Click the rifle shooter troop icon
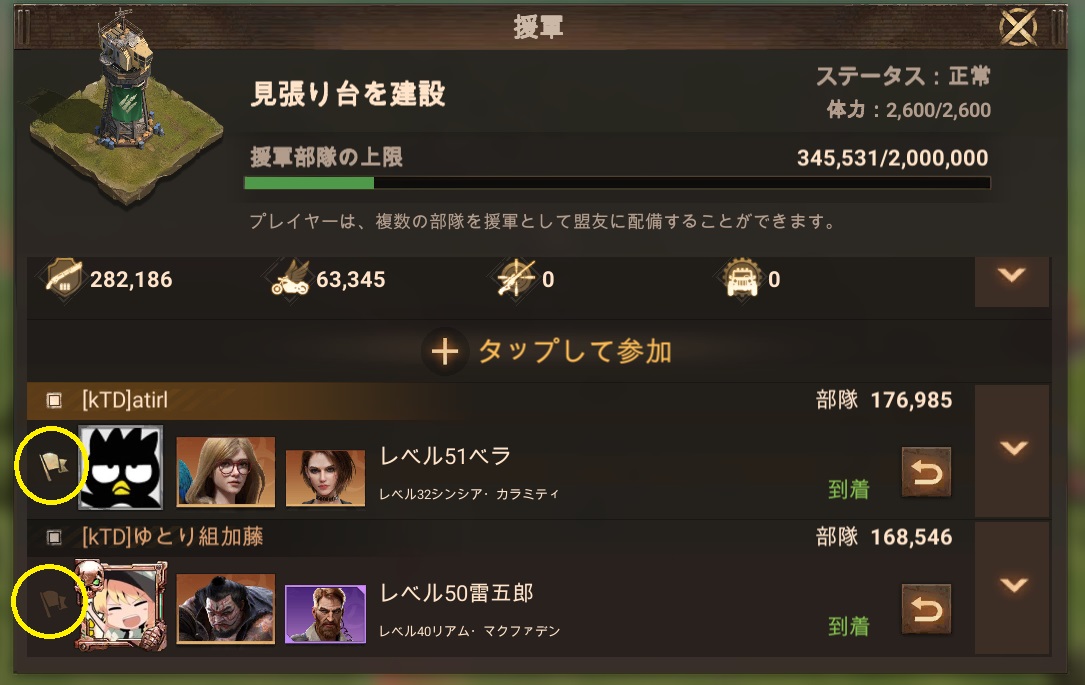 pos(517,279)
